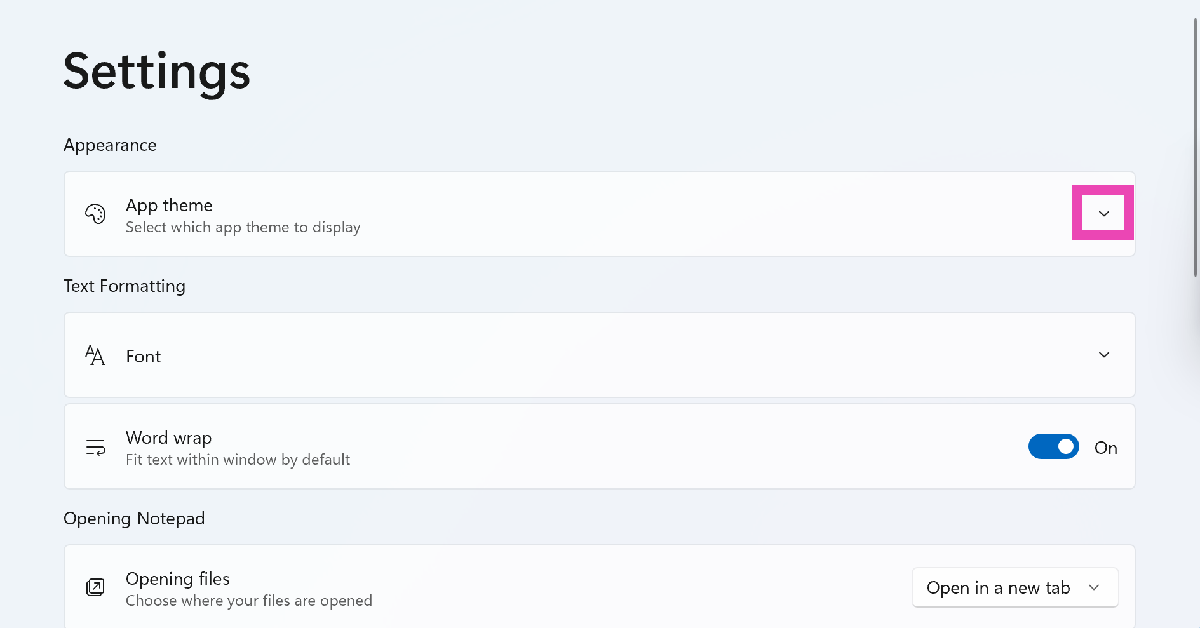Turn off the Word wrap toggle
This screenshot has height=628, width=1200.
pos(1053,447)
